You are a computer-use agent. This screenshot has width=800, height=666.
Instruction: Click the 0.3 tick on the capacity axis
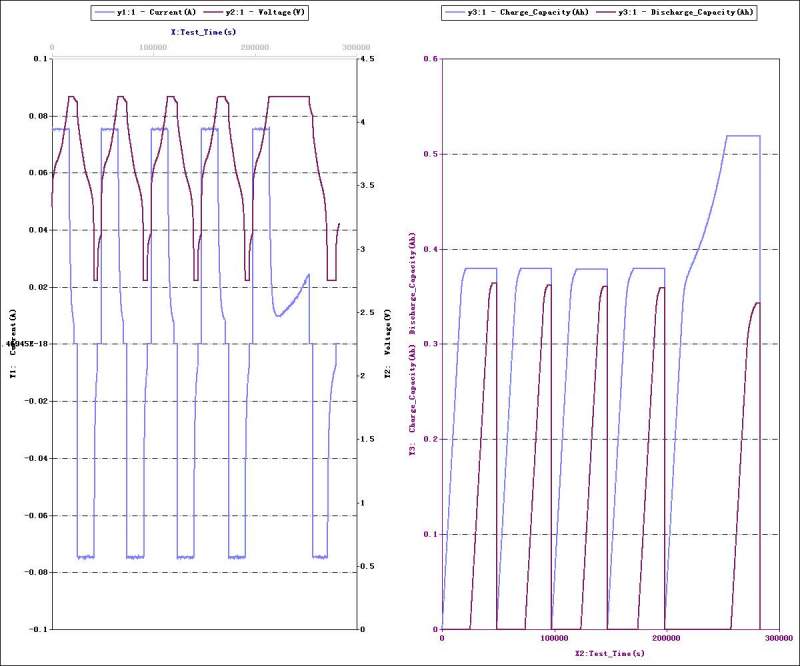431,344
